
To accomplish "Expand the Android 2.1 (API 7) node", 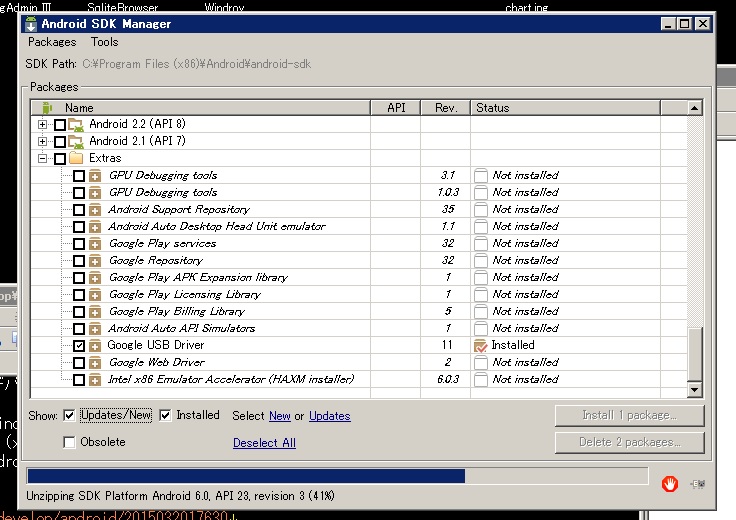I will [42, 141].
